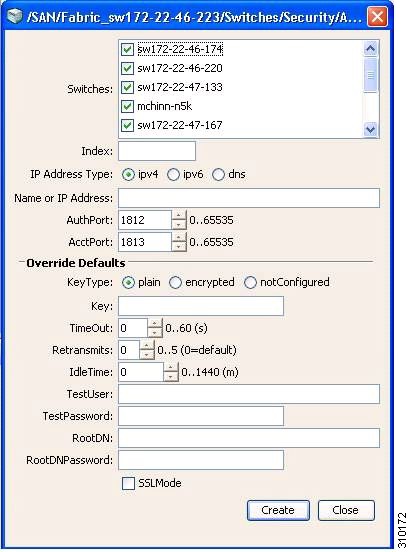This screenshot has width=416, height=552.
Task: Click the Name or IP Address field
Action: point(249,198)
